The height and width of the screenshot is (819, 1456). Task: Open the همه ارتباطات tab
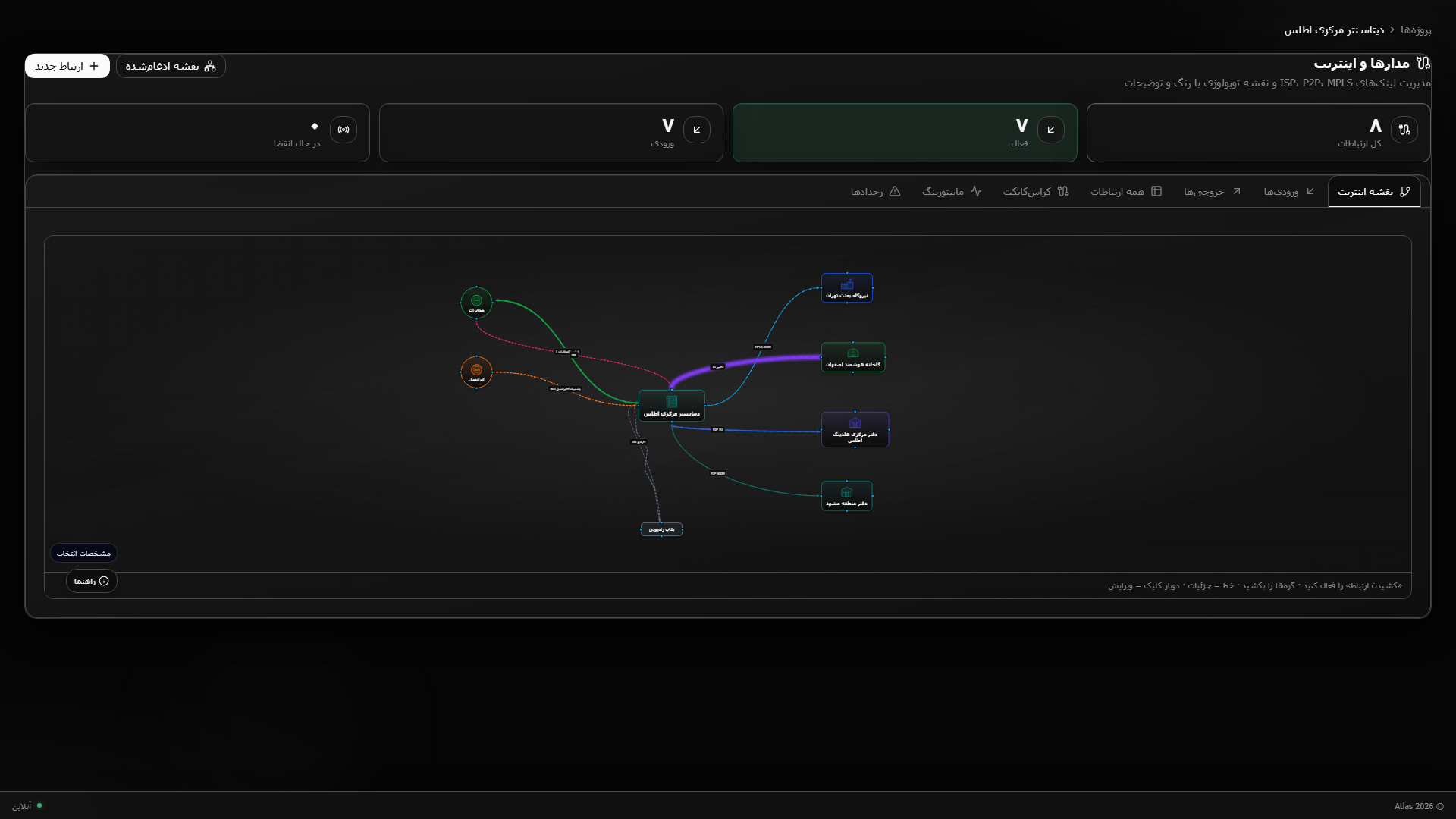(1126, 192)
